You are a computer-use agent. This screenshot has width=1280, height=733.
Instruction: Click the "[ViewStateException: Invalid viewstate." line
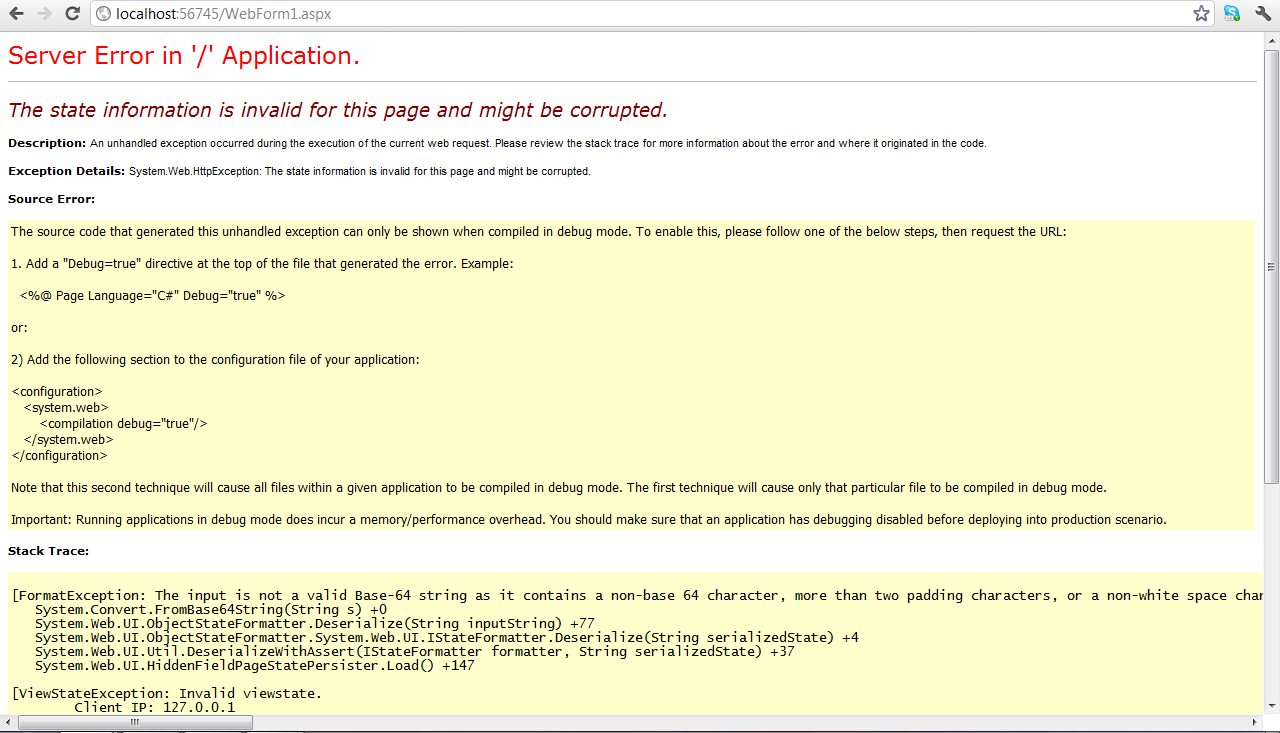(167, 694)
